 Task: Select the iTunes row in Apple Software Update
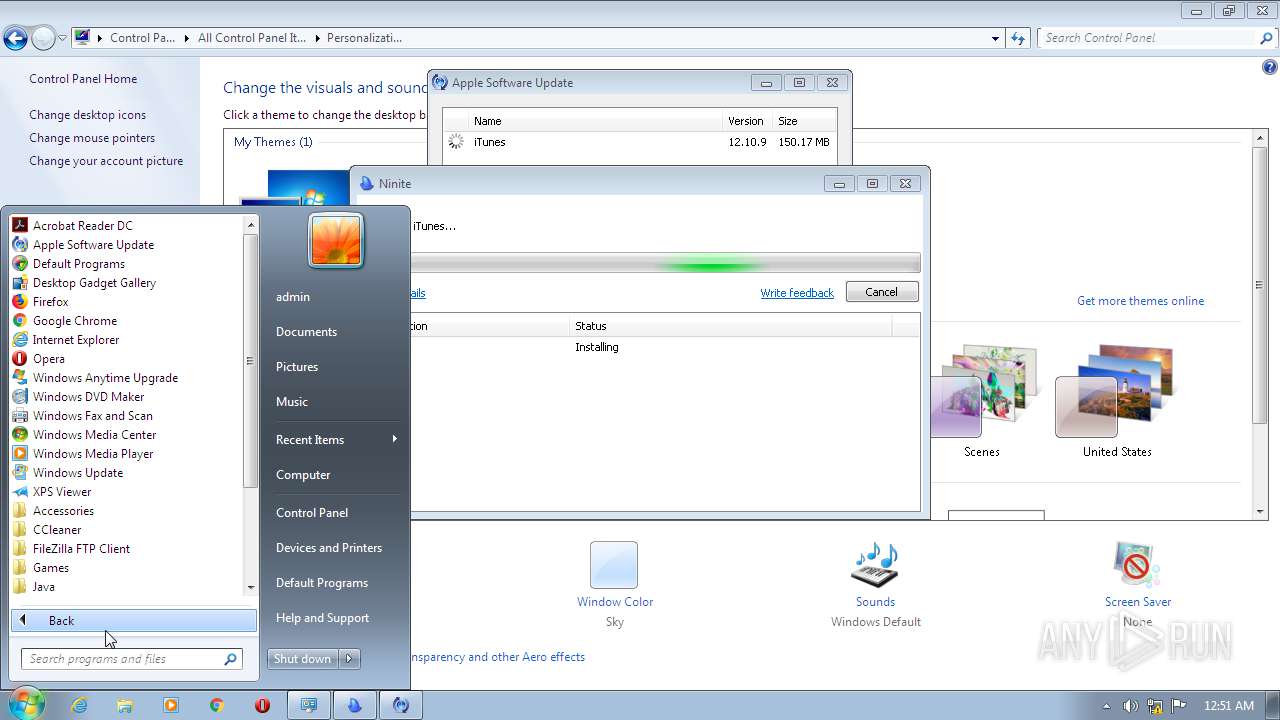[640, 142]
